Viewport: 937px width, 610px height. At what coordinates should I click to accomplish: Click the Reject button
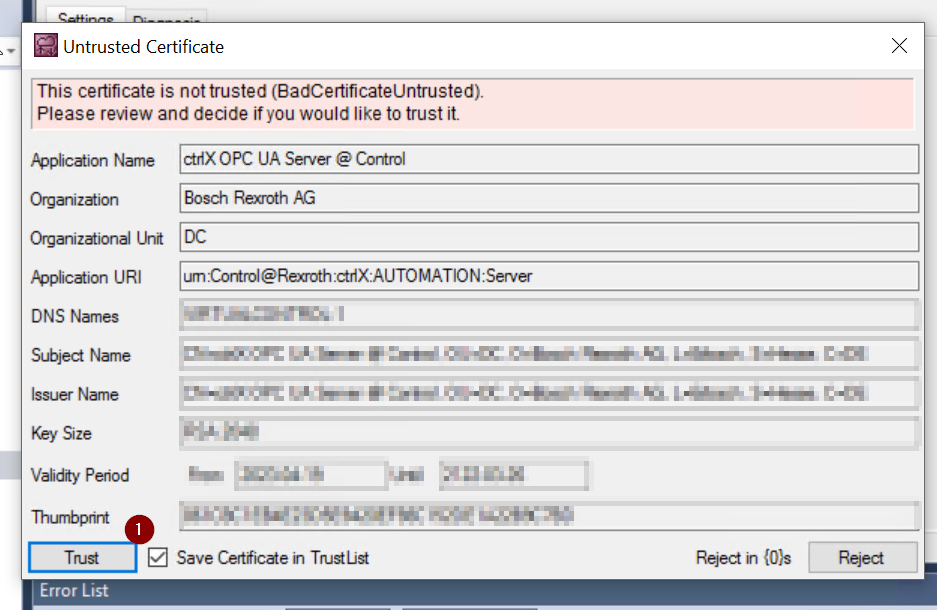tap(862, 557)
